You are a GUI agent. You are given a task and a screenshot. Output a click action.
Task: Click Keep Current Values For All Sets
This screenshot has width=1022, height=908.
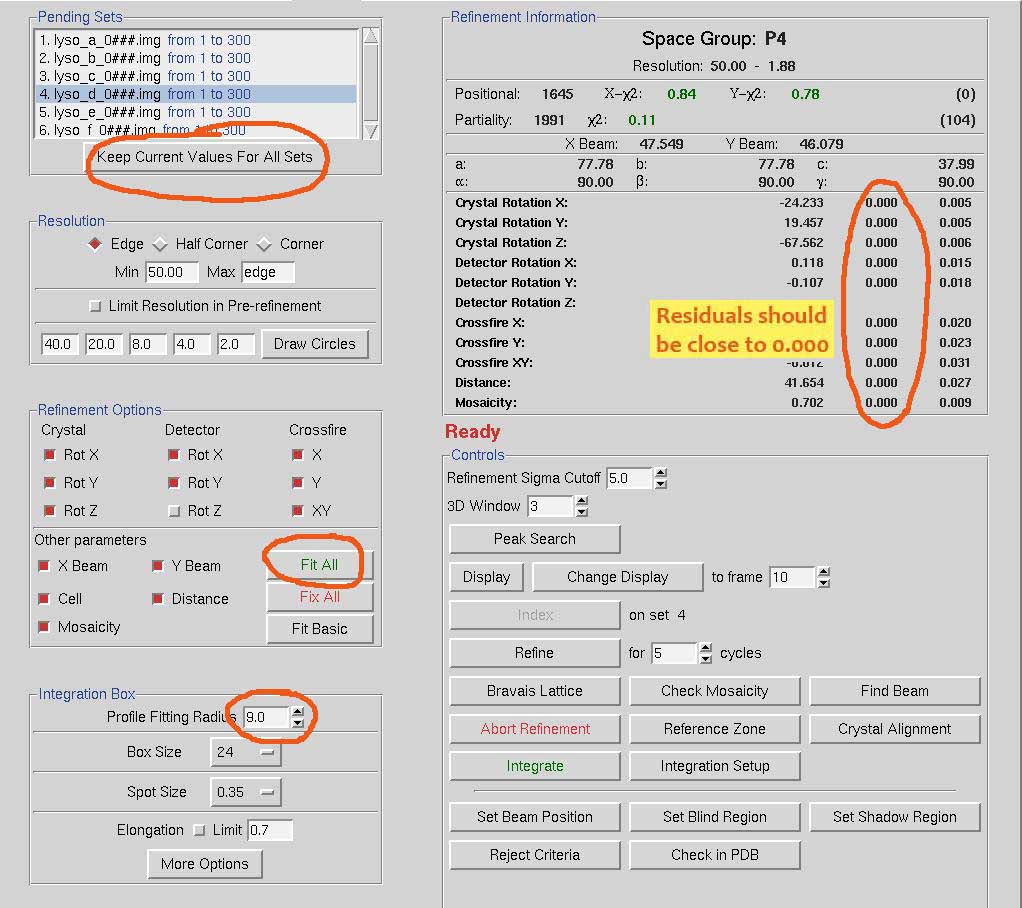point(205,157)
